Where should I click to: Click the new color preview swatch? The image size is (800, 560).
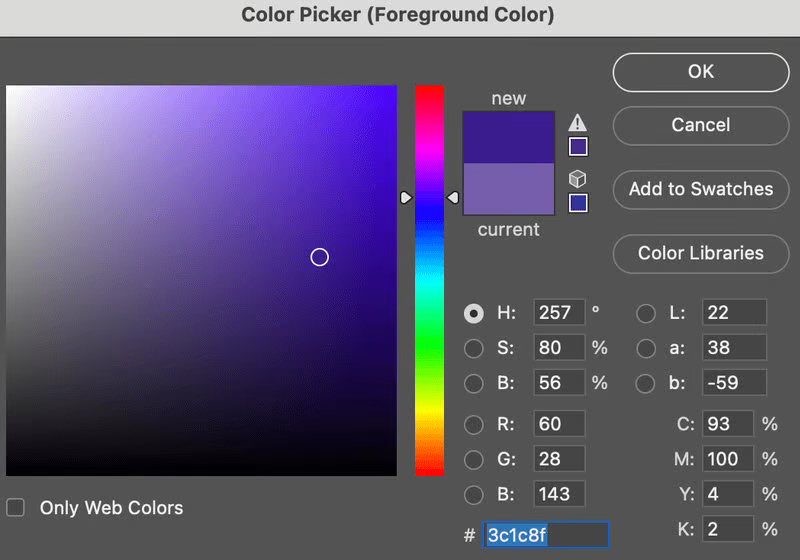pyautogui.click(x=508, y=137)
